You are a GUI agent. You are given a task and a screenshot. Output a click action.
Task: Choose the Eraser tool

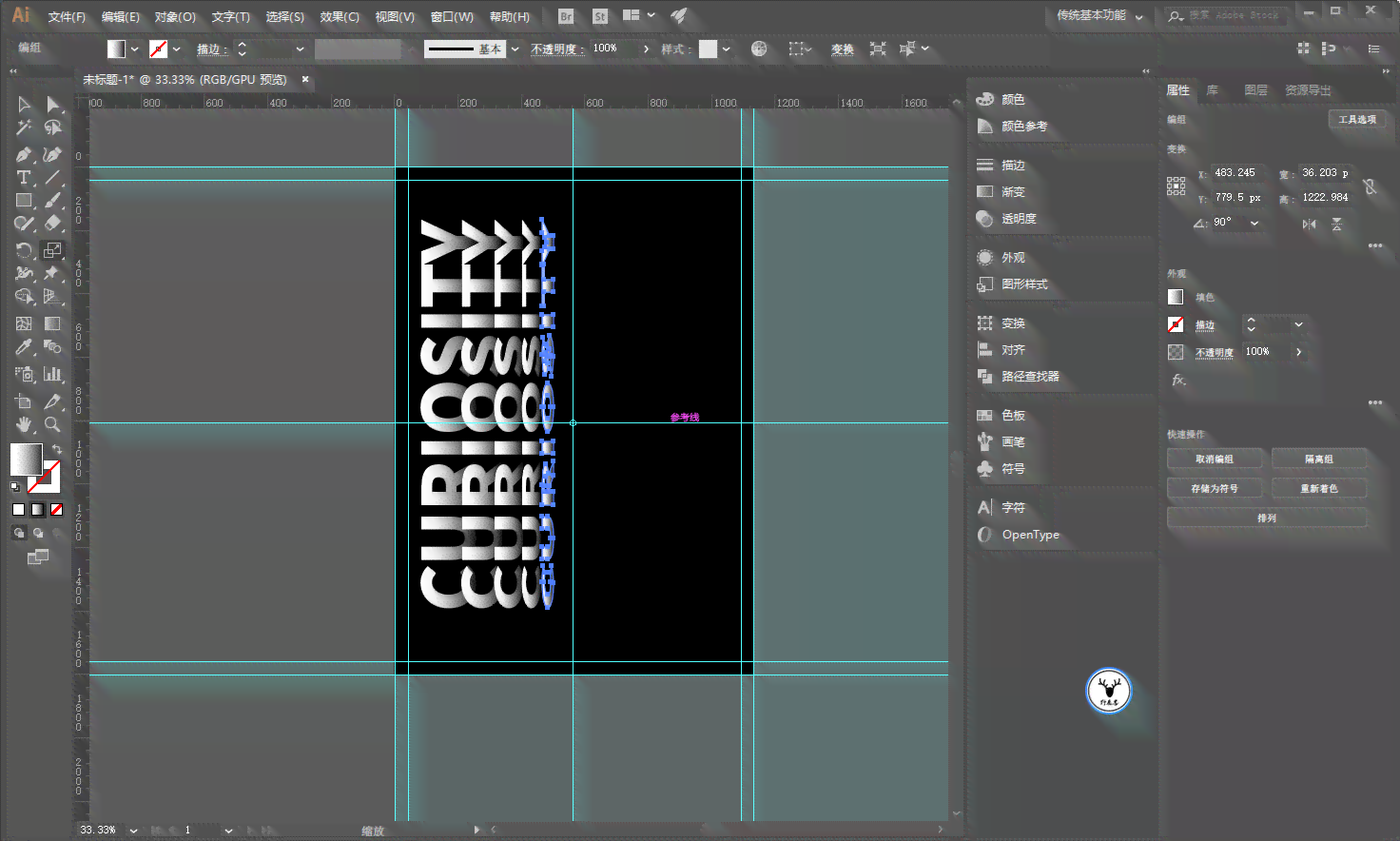pyautogui.click(x=53, y=225)
